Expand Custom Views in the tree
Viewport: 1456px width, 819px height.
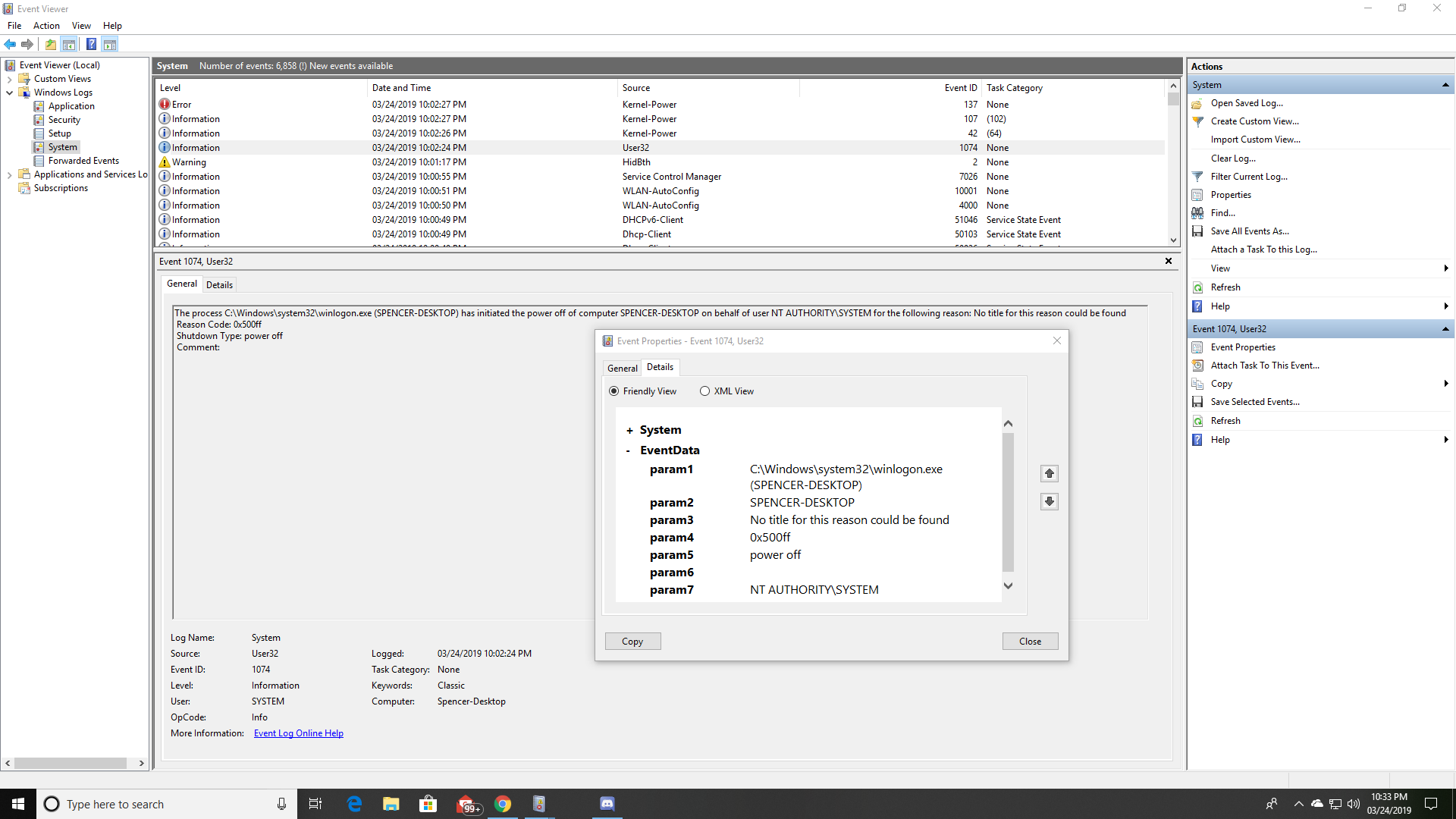9,79
